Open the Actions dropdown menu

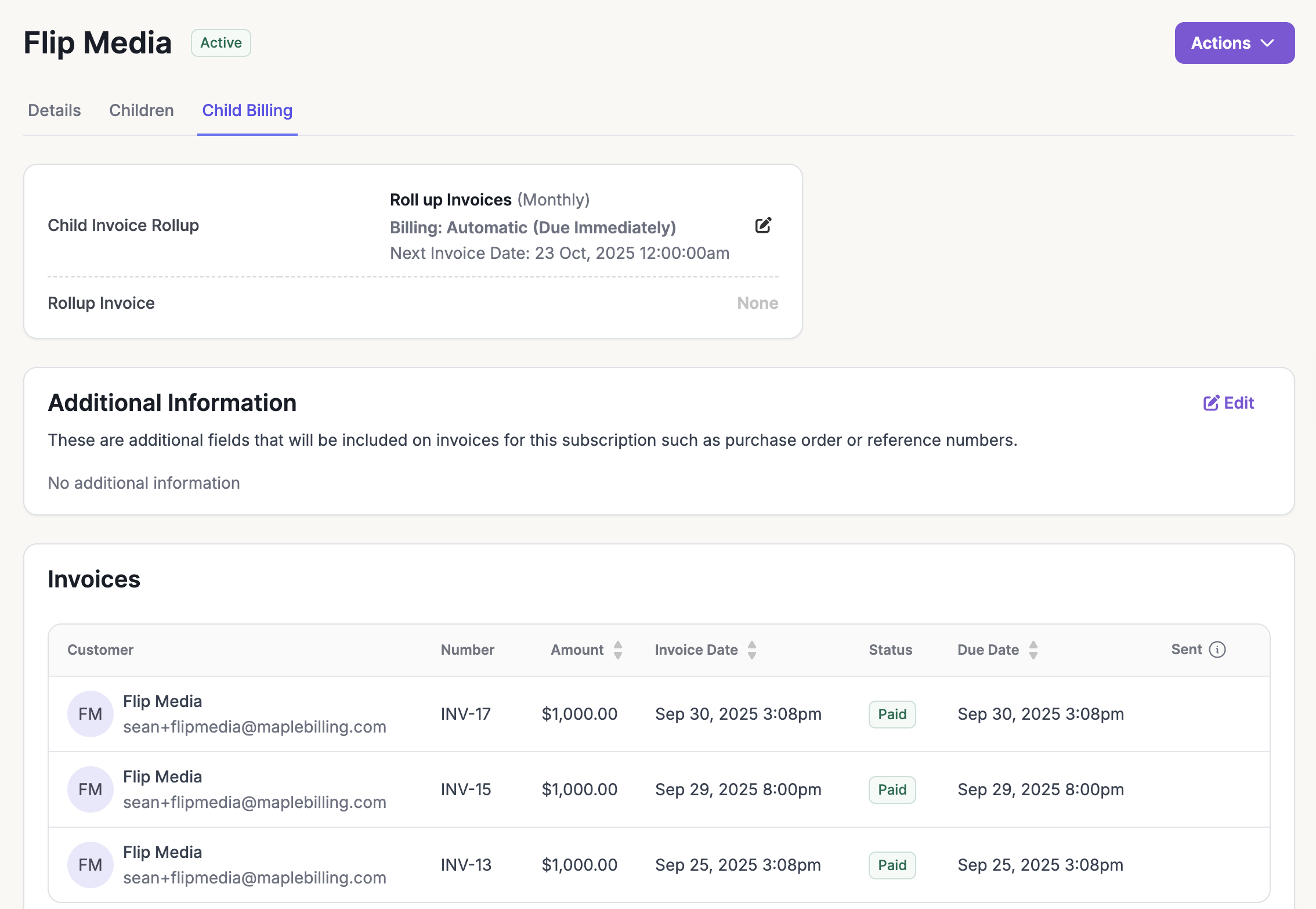coord(1234,43)
